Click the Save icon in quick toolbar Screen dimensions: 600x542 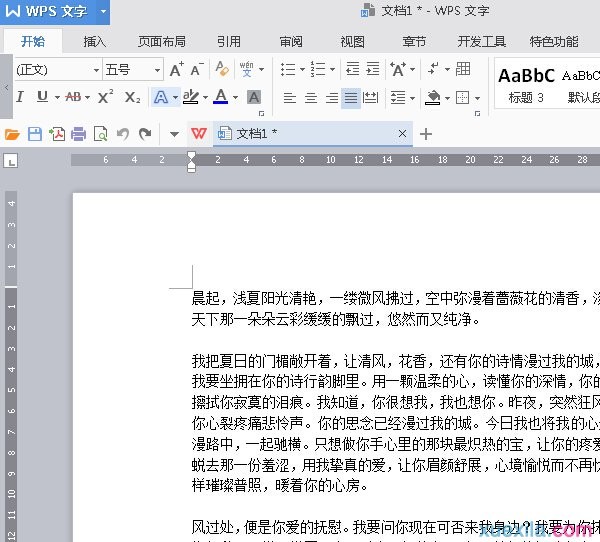[35, 134]
